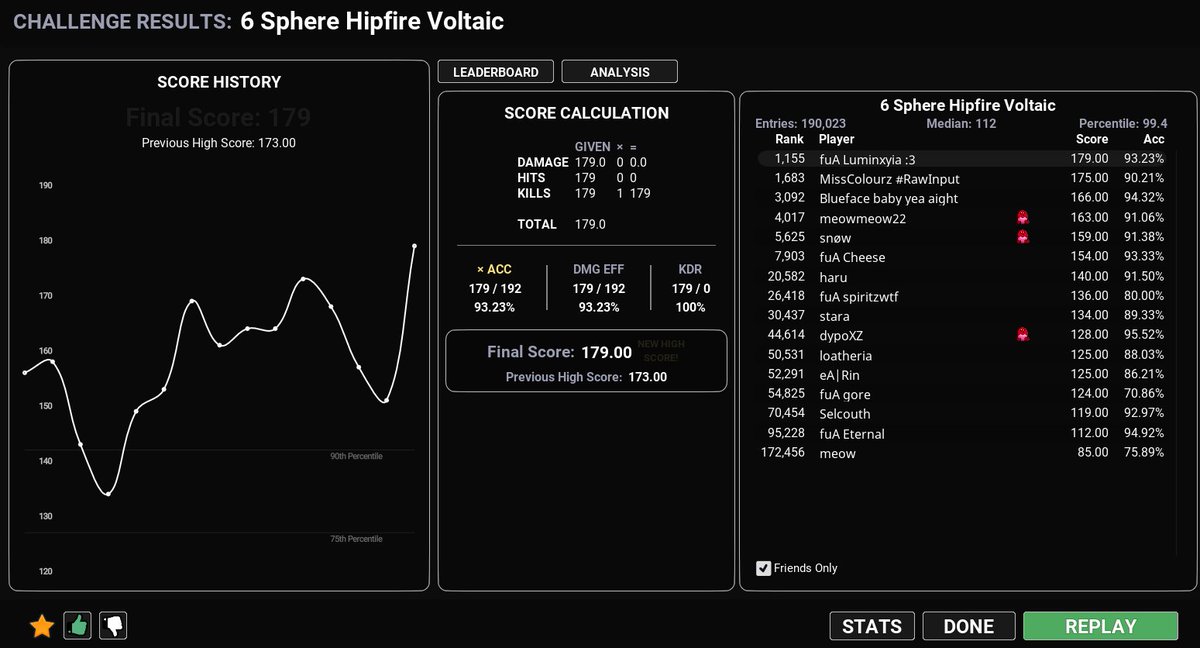Viewport: 1200px width, 648px height.
Task: Open the Stats button
Action: tap(872, 626)
